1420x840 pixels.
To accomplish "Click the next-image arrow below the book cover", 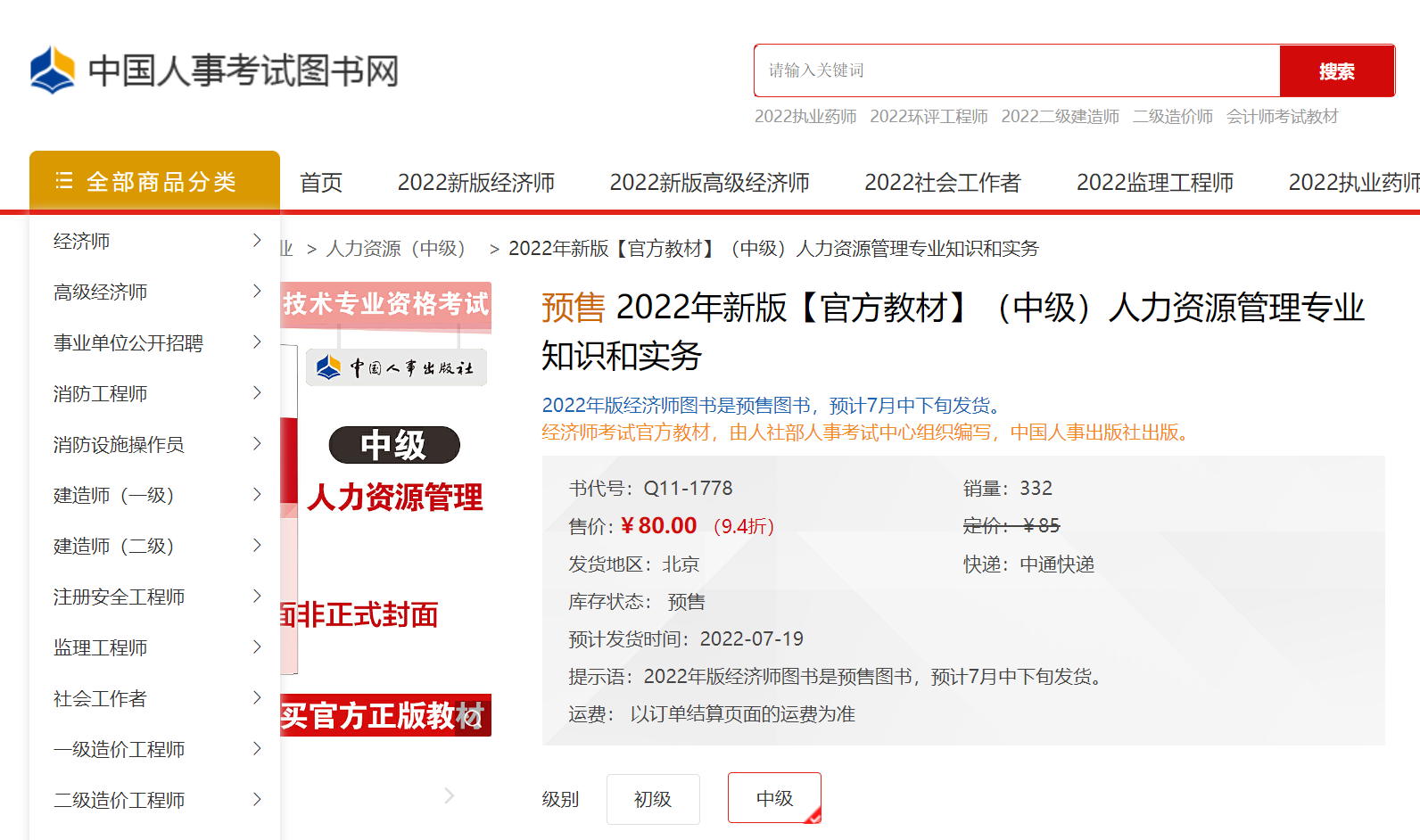I will pos(450,795).
